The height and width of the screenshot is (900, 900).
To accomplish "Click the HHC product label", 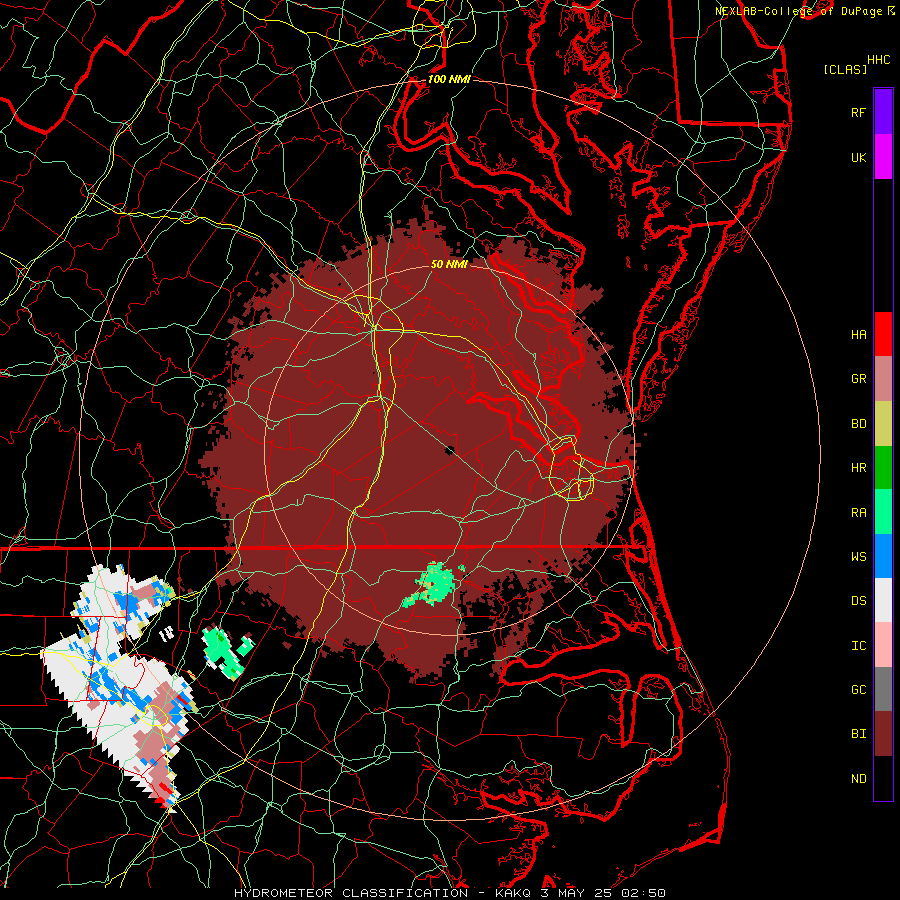I will (x=878, y=60).
